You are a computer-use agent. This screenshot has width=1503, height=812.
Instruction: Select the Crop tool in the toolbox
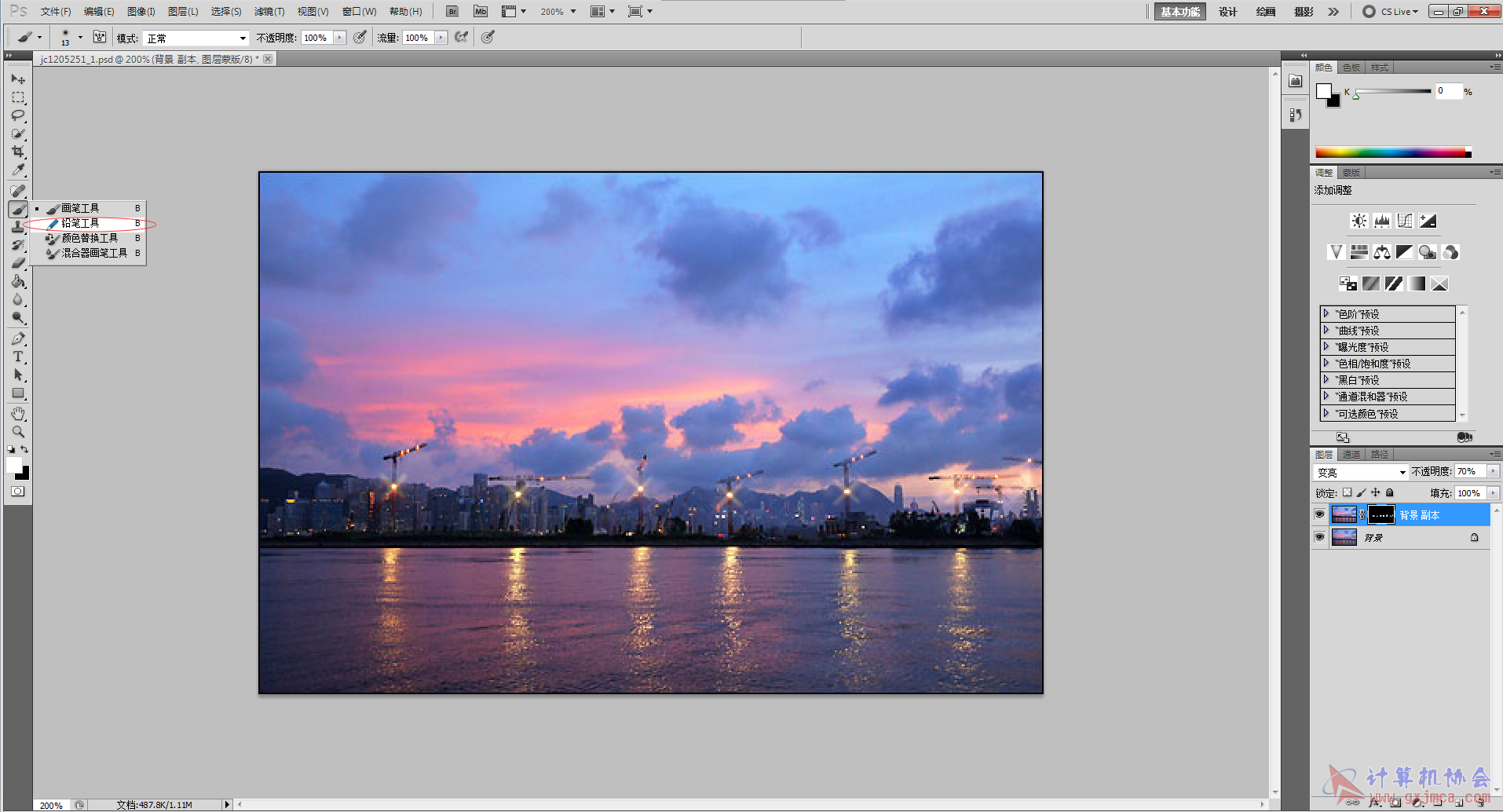coord(17,152)
